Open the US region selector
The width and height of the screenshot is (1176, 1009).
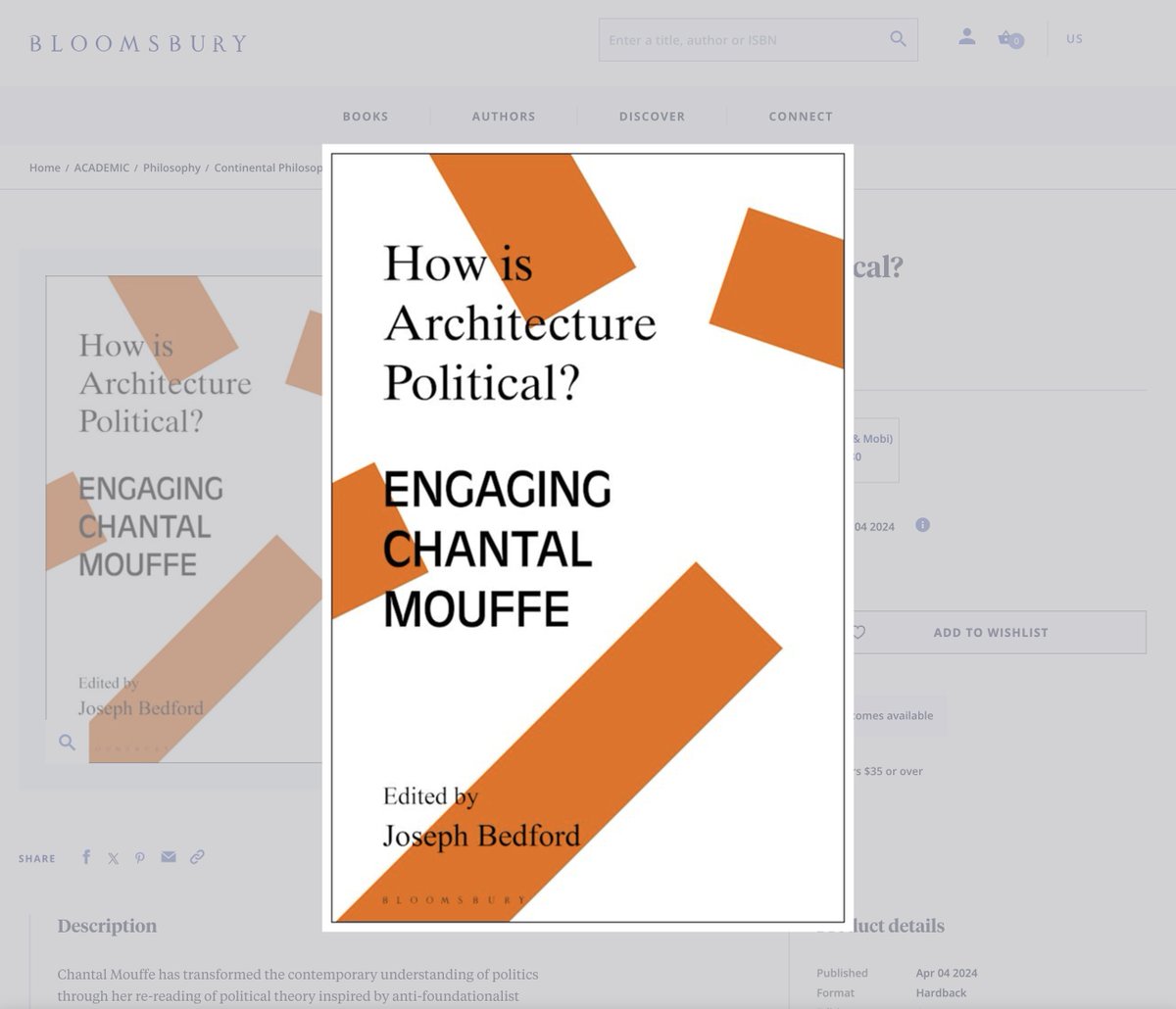coord(1074,38)
